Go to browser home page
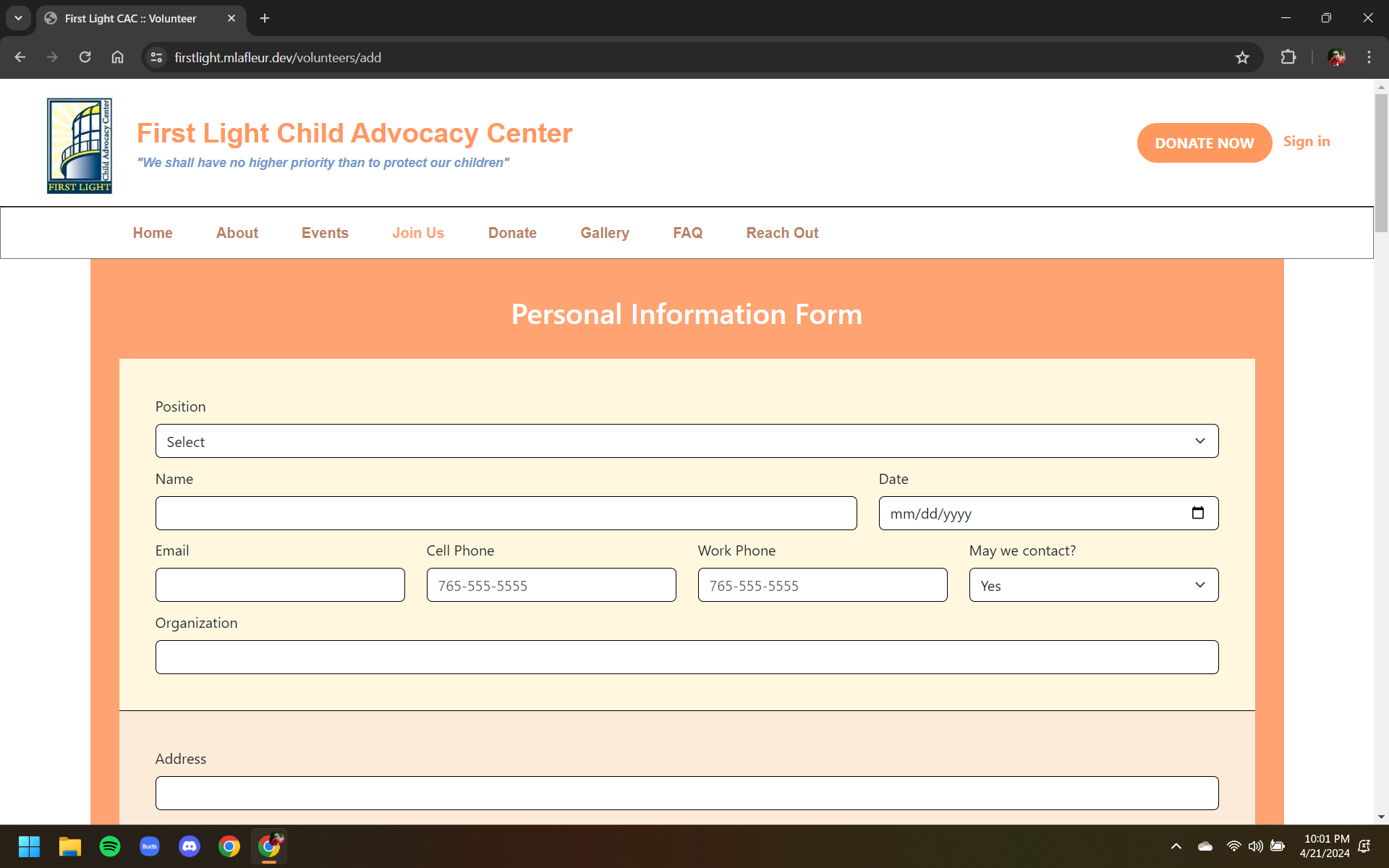1389x868 pixels. (x=117, y=58)
